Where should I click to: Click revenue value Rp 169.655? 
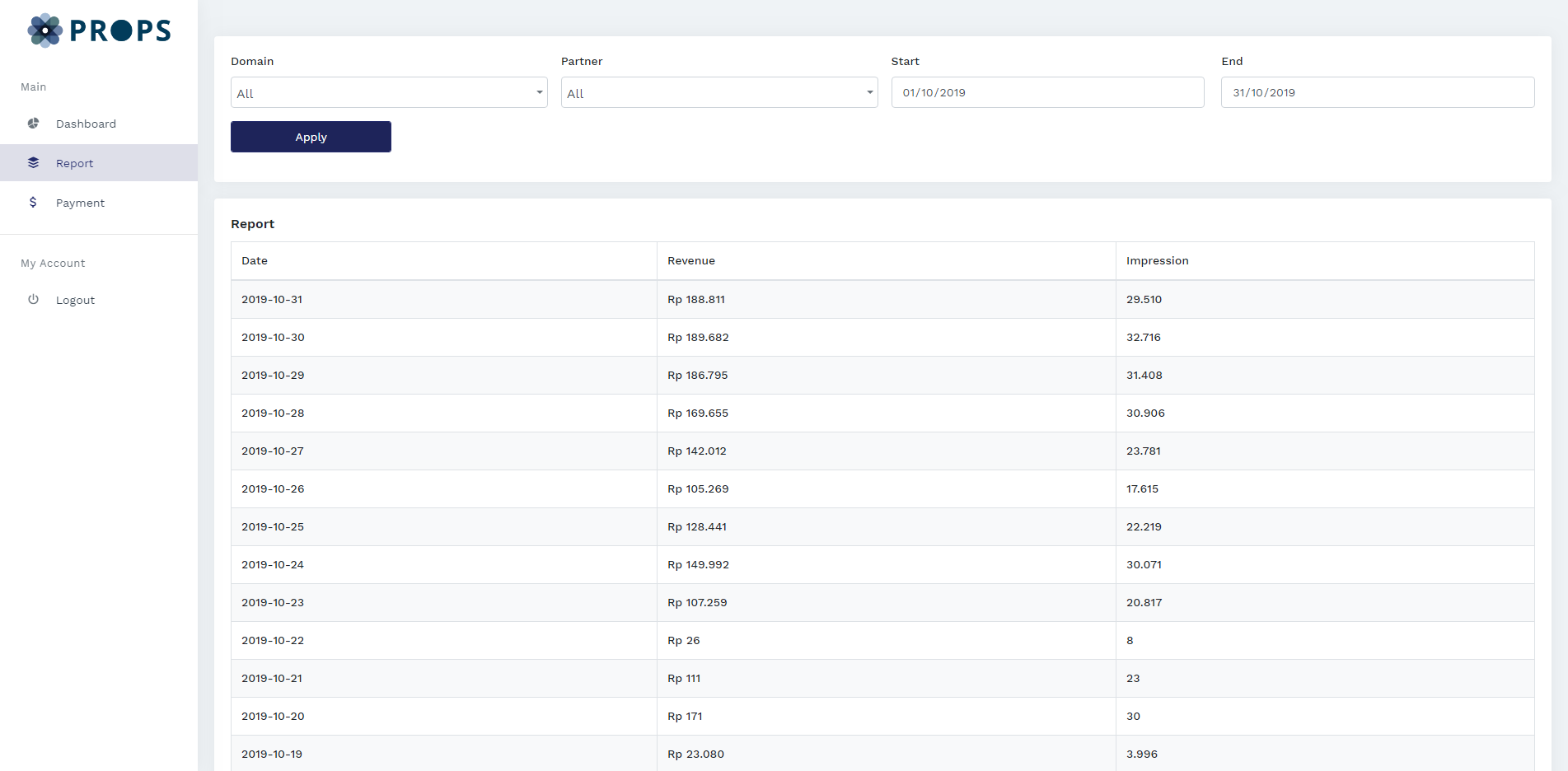(x=698, y=413)
